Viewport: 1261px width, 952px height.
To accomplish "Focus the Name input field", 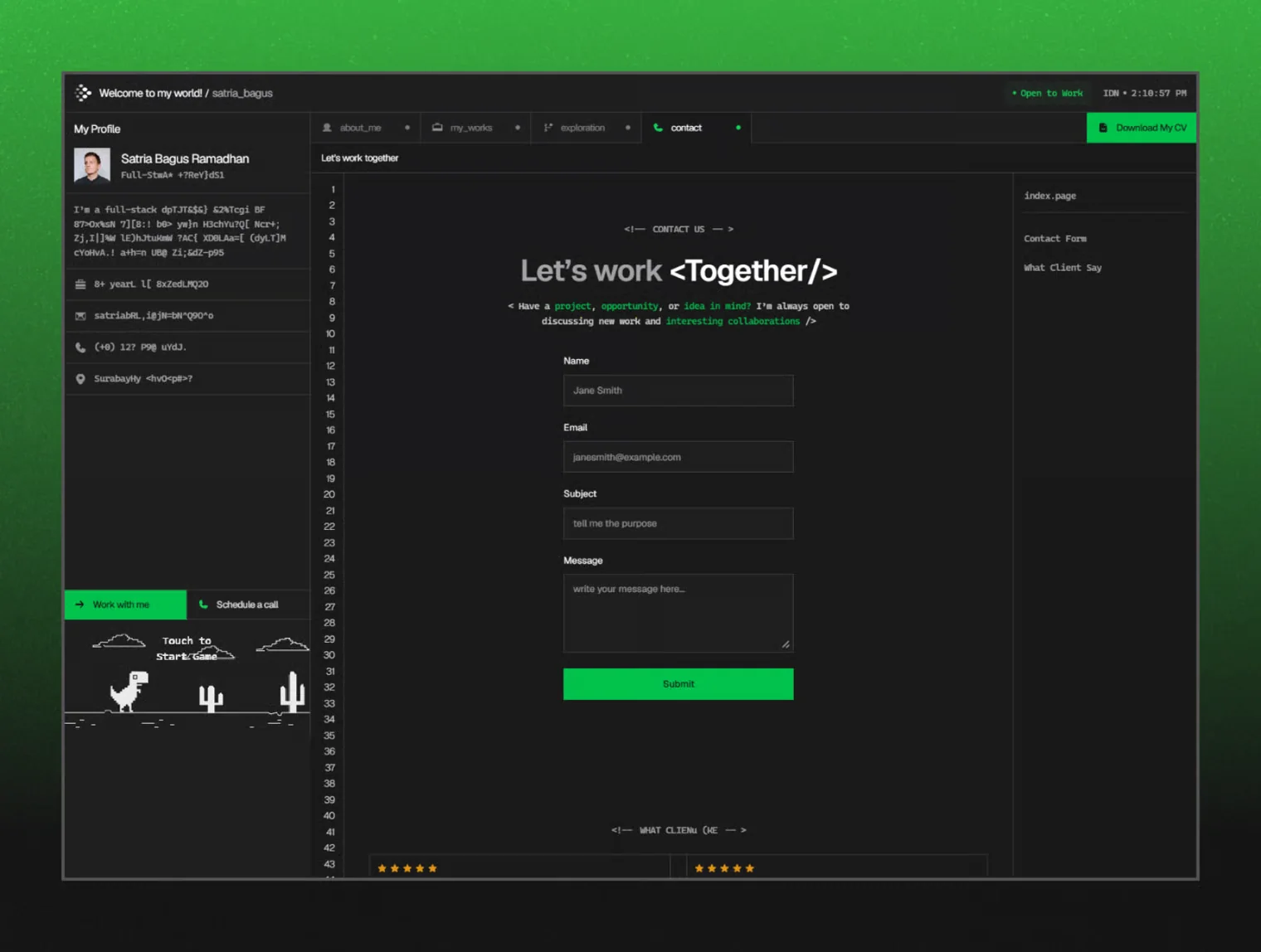I will 678,391.
